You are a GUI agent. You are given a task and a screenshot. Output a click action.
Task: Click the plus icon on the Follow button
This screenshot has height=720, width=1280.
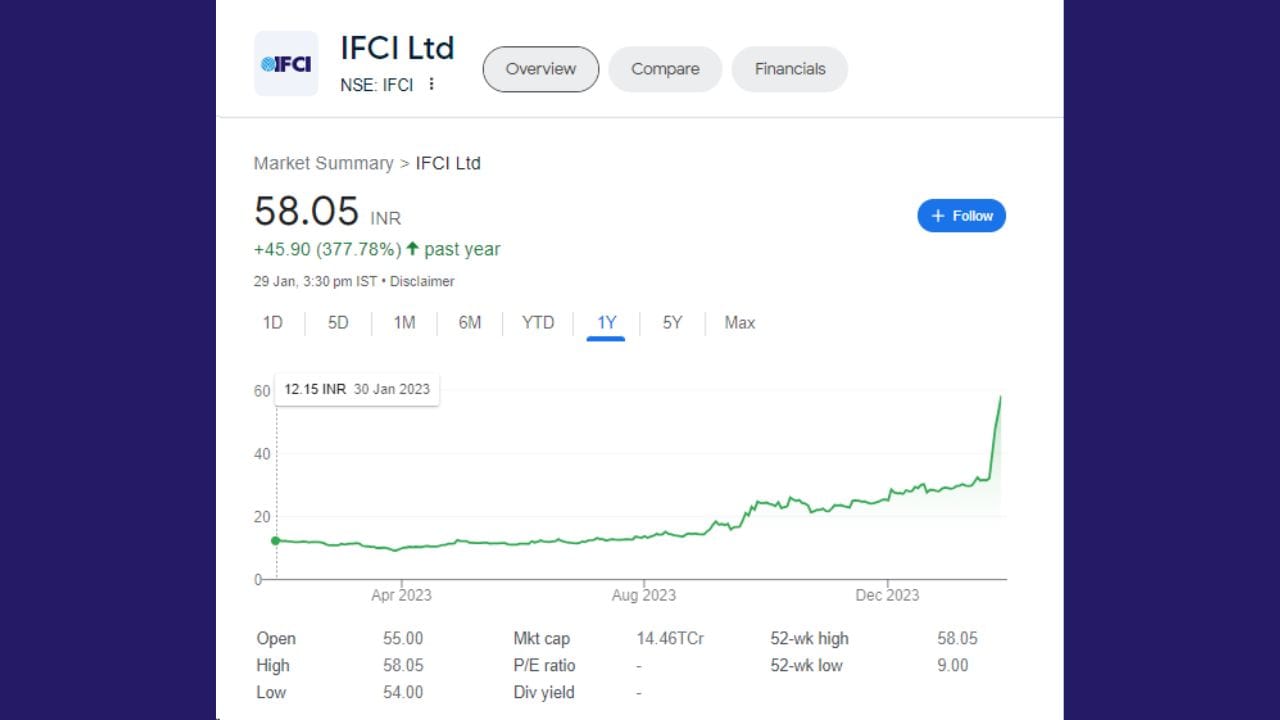[x=937, y=215]
